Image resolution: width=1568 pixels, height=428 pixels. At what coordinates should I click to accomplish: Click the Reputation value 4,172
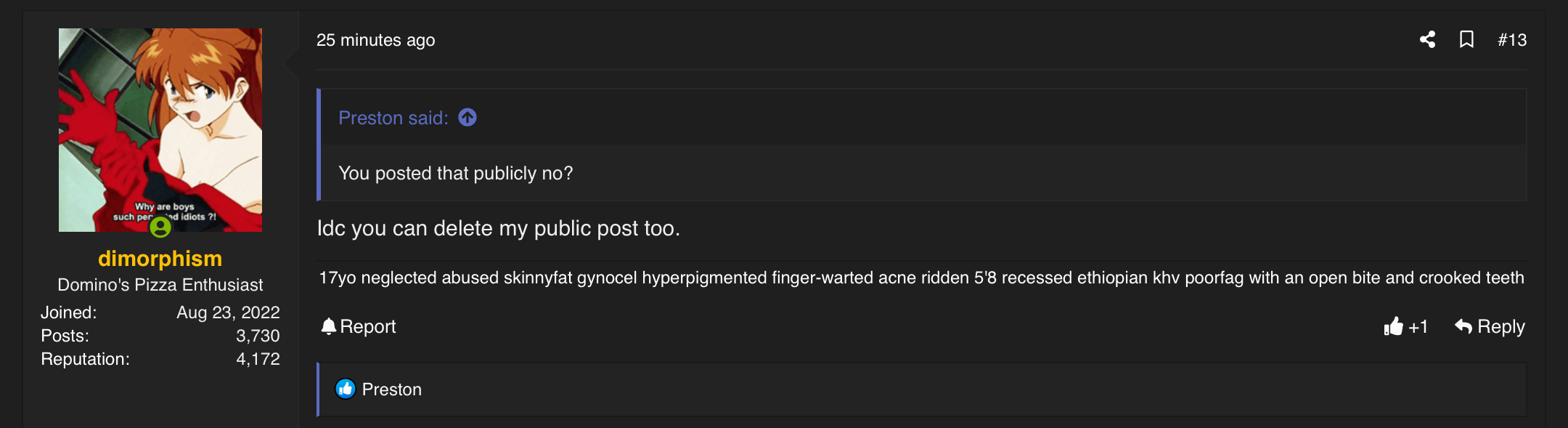tap(257, 359)
